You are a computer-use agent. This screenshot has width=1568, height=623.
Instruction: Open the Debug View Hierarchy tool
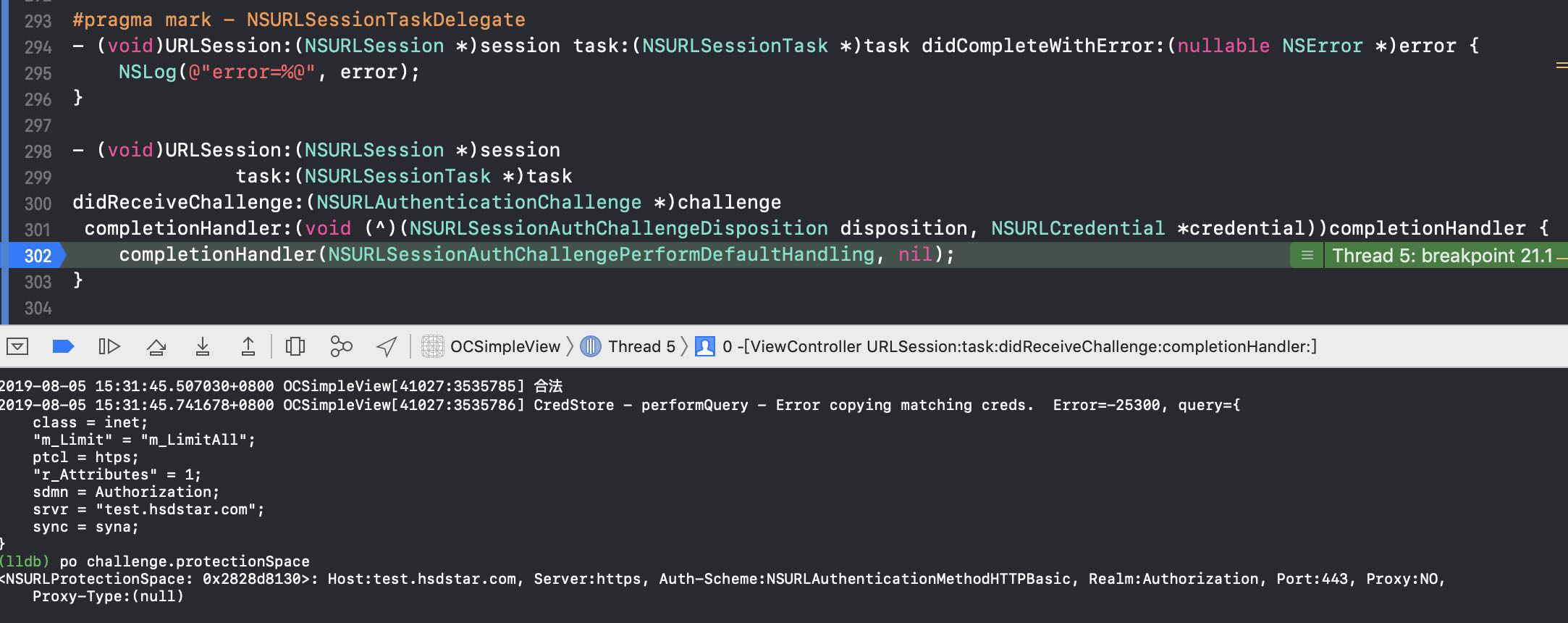tap(295, 346)
